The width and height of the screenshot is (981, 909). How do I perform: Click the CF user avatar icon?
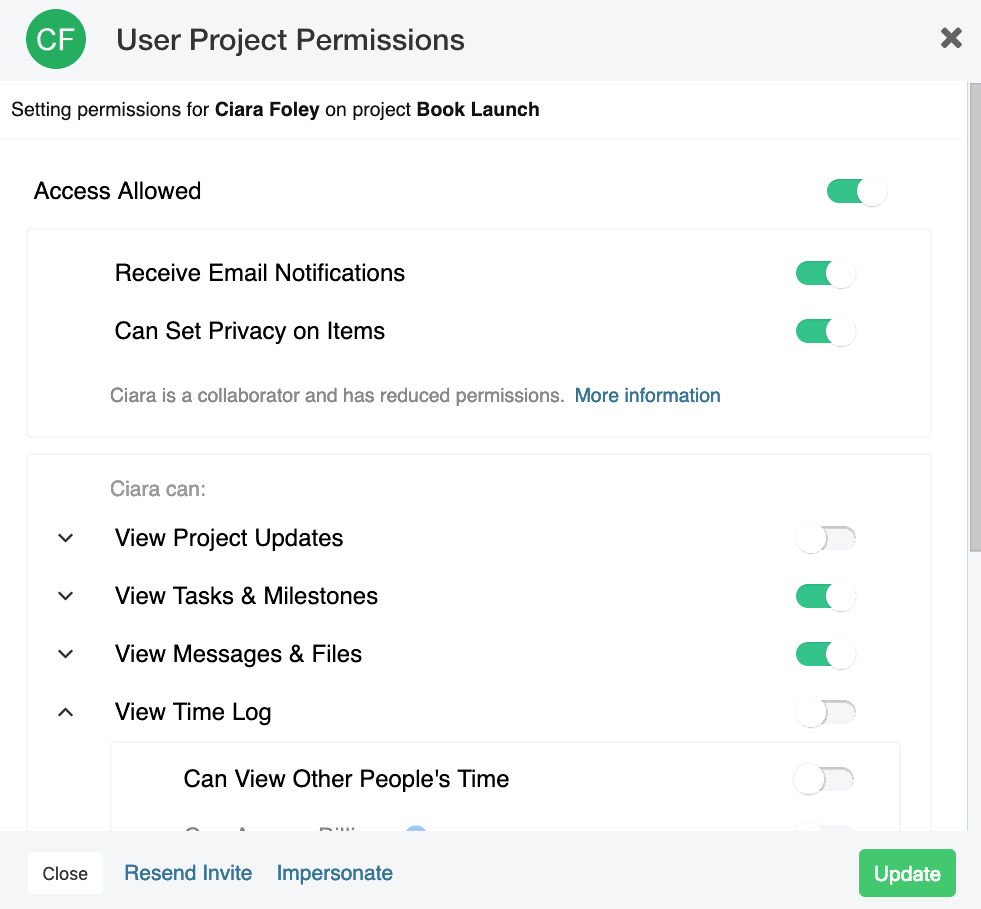tap(56, 39)
